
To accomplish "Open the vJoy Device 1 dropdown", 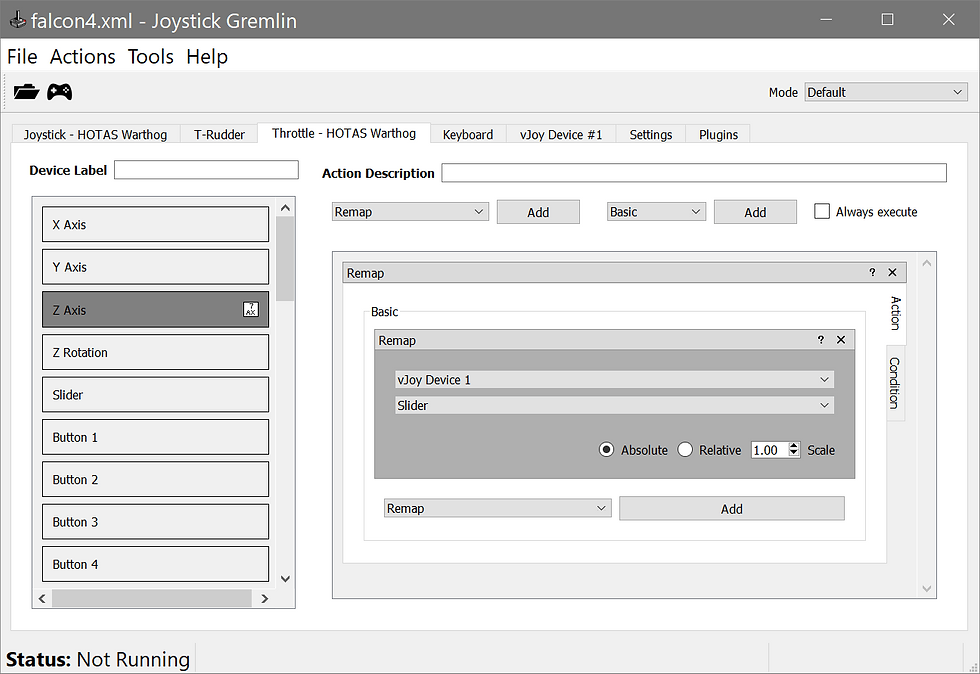I will pyautogui.click(x=614, y=380).
